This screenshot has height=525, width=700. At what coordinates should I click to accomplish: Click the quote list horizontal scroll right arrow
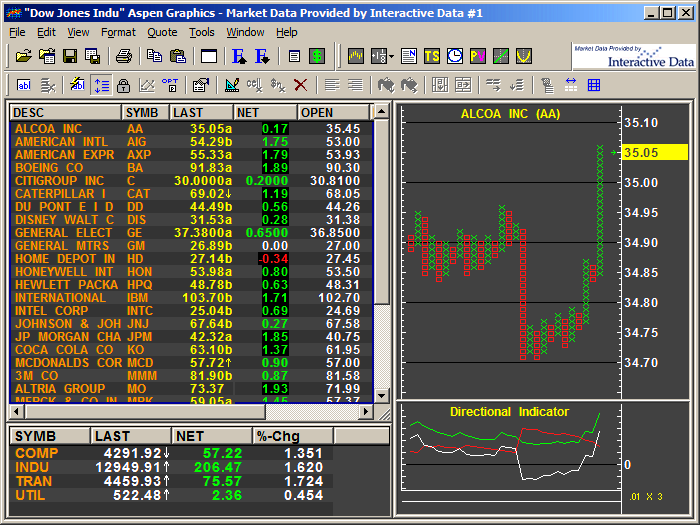(366, 411)
